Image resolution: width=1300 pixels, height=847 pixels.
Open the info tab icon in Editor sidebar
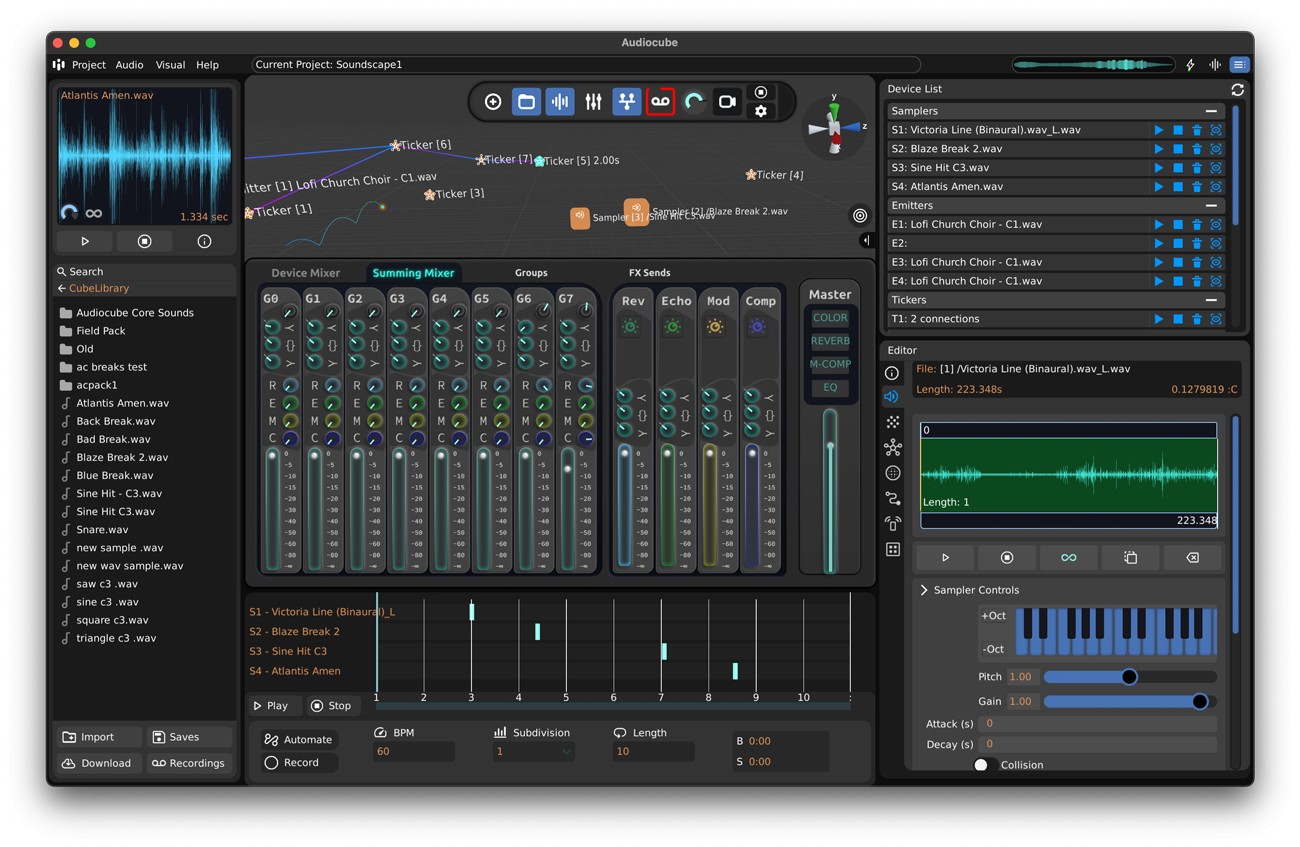pyautogui.click(x=892, y=373)
